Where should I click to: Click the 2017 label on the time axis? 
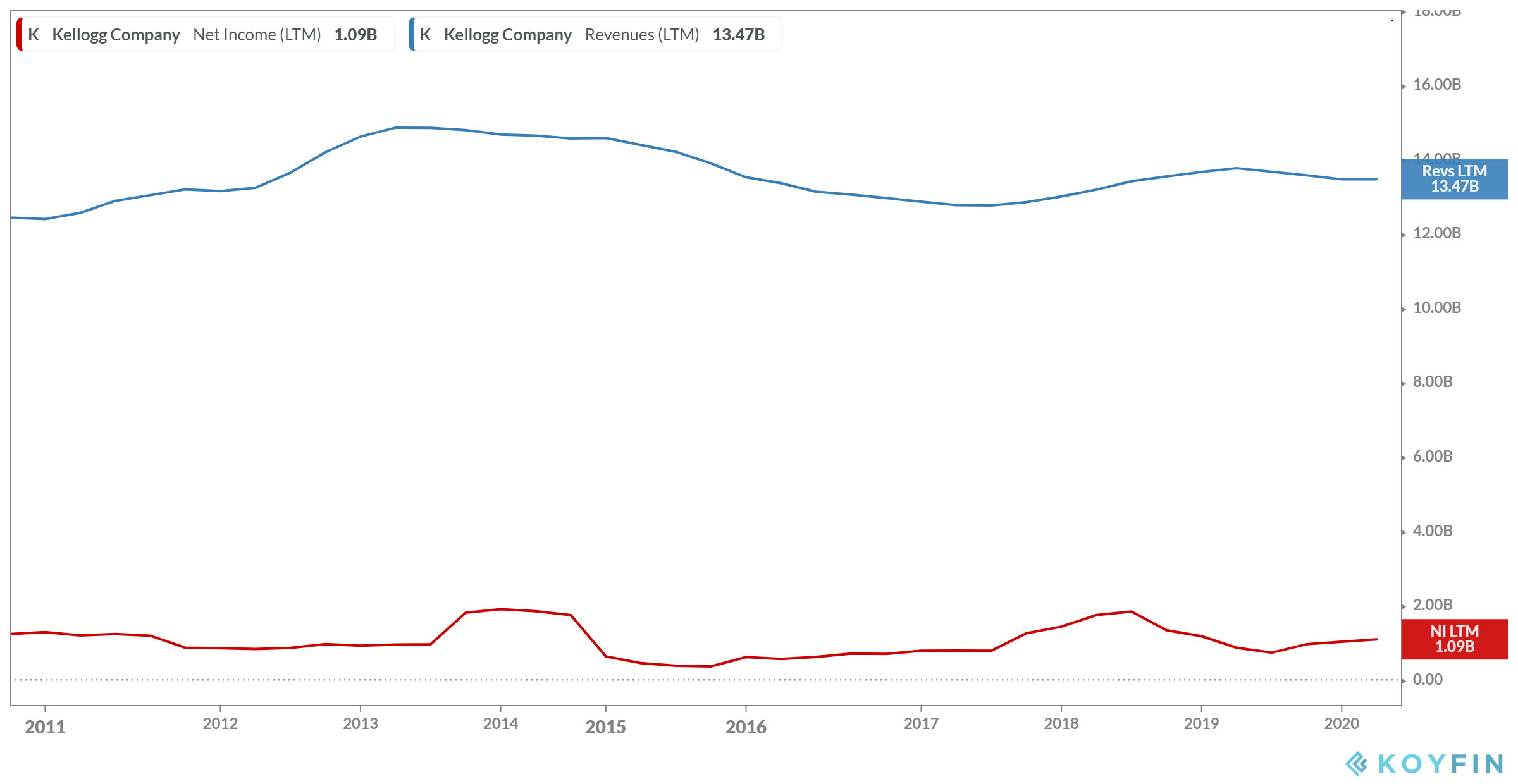(x=921, y=724)
